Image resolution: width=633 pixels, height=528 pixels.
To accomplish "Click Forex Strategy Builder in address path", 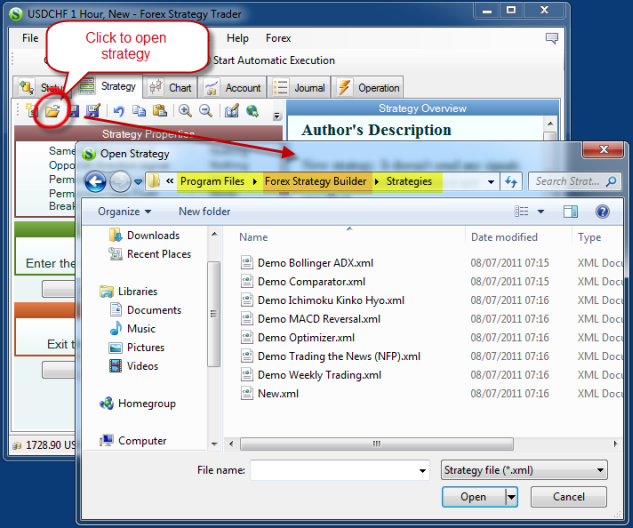I will (x=315, y=182).
